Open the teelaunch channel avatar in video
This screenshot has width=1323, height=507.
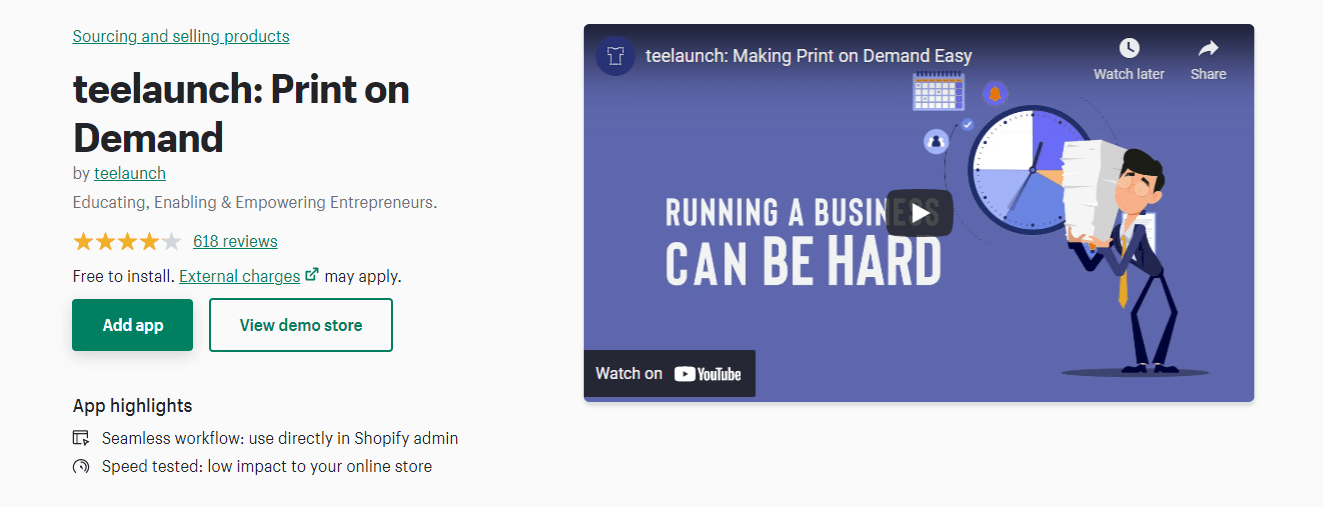[x=615, y=56]
